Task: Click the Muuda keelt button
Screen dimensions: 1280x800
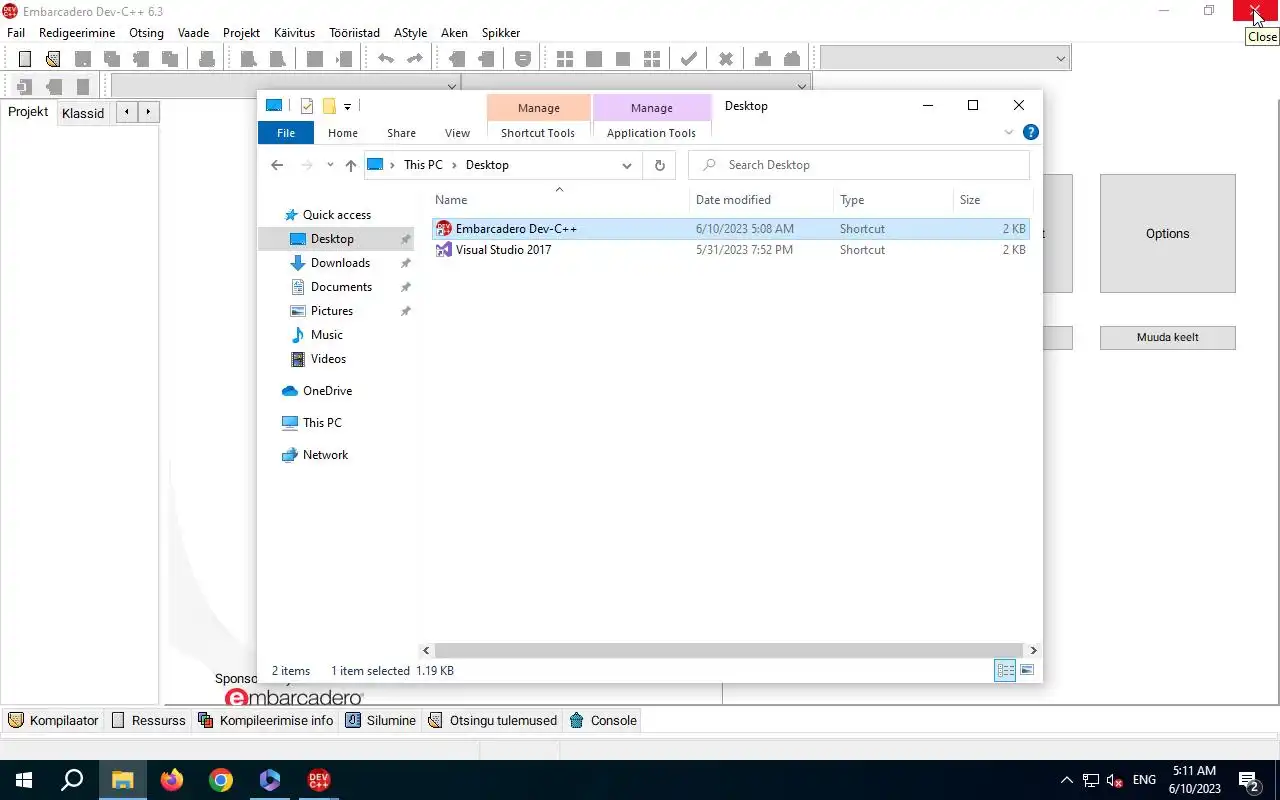Action: click(1168, 338)
